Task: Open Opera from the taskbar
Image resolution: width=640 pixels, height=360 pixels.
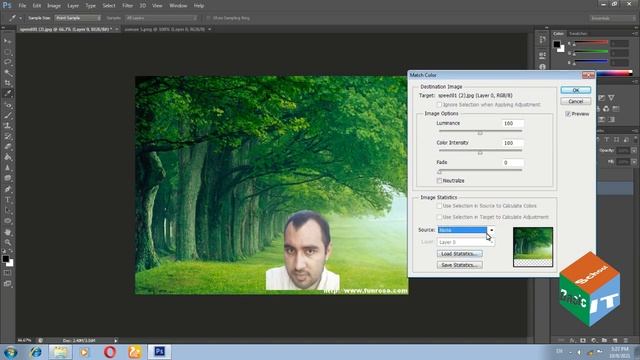Action: (x=109, y=352)
